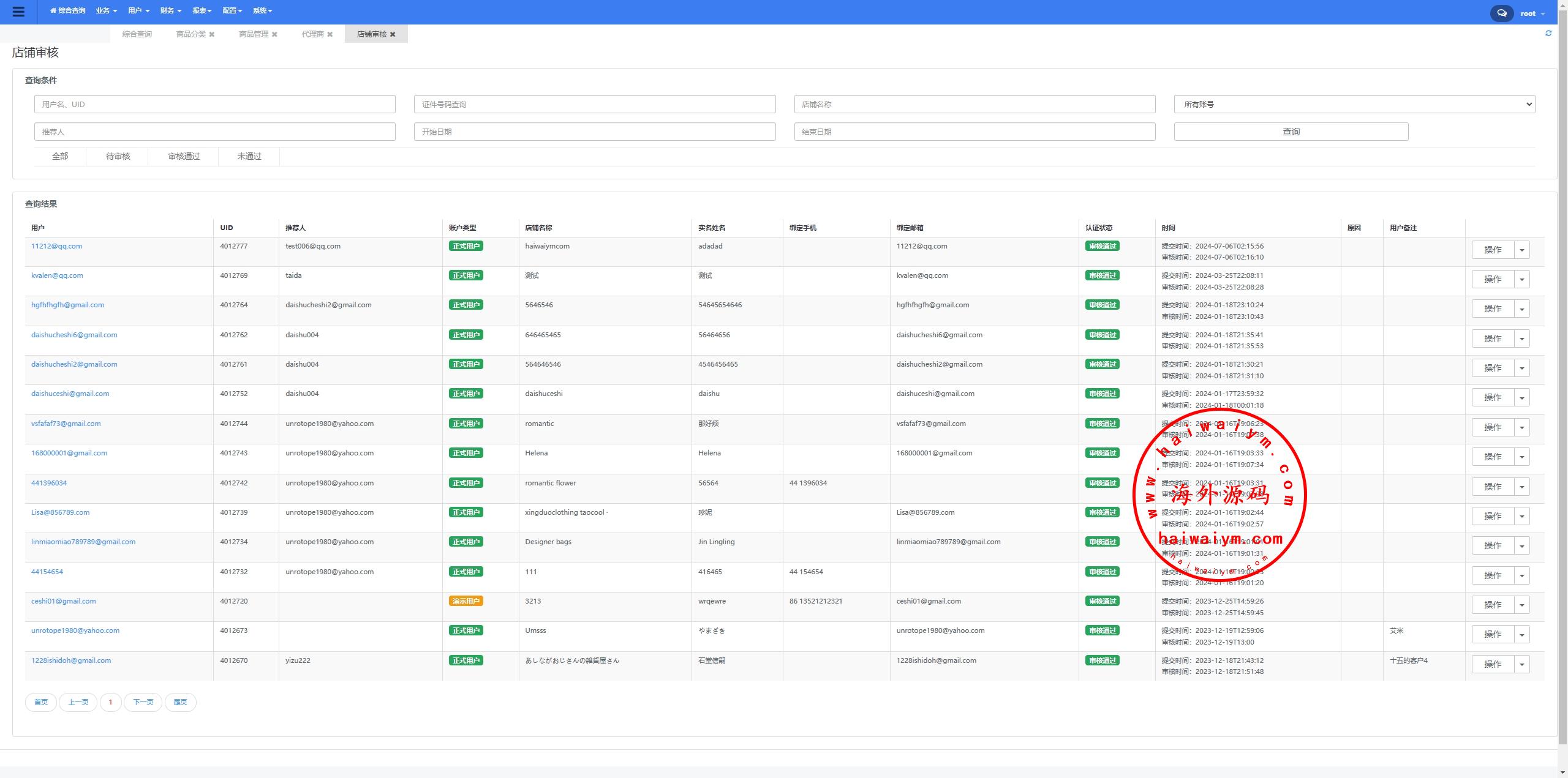1568x778 pixels.
Task: Close the 店铺审核 tab
Action: [x=393, y=34]
